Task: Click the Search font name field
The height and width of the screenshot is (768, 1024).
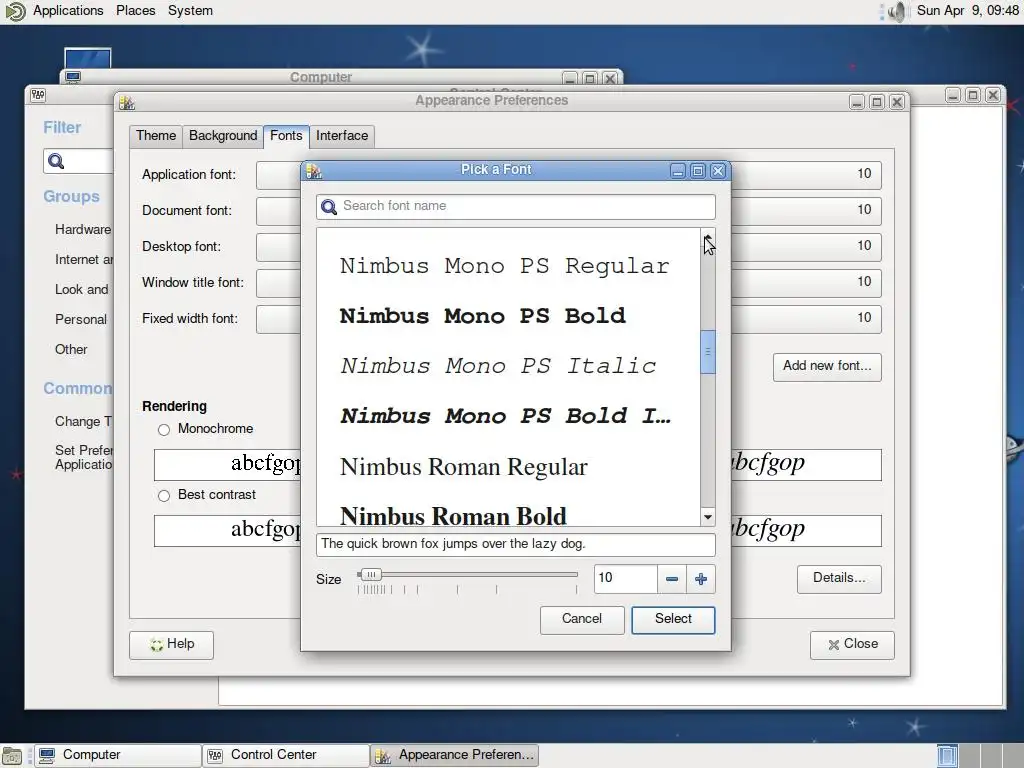Action: tap(516, 206)
